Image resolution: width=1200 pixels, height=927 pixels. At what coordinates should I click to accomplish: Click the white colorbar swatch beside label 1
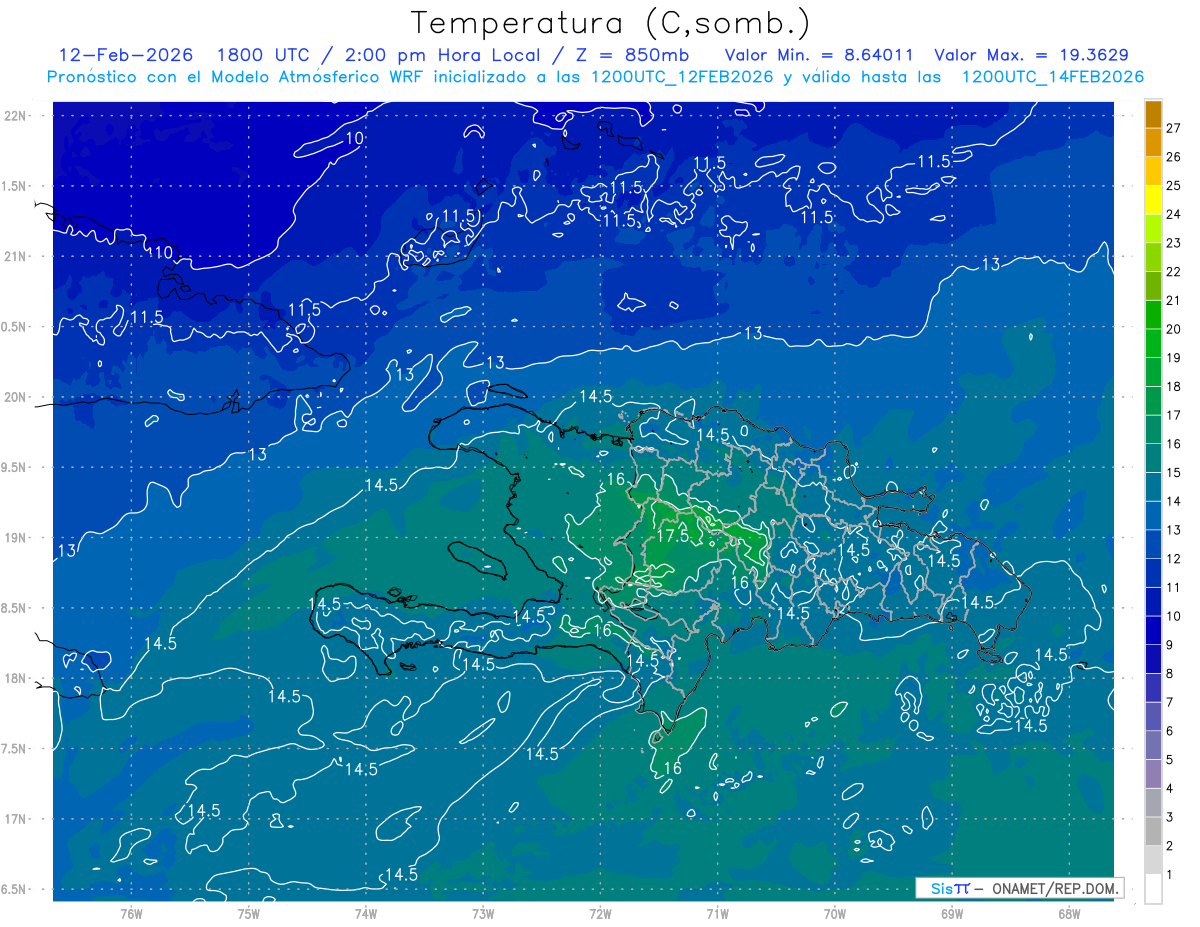1153,889
